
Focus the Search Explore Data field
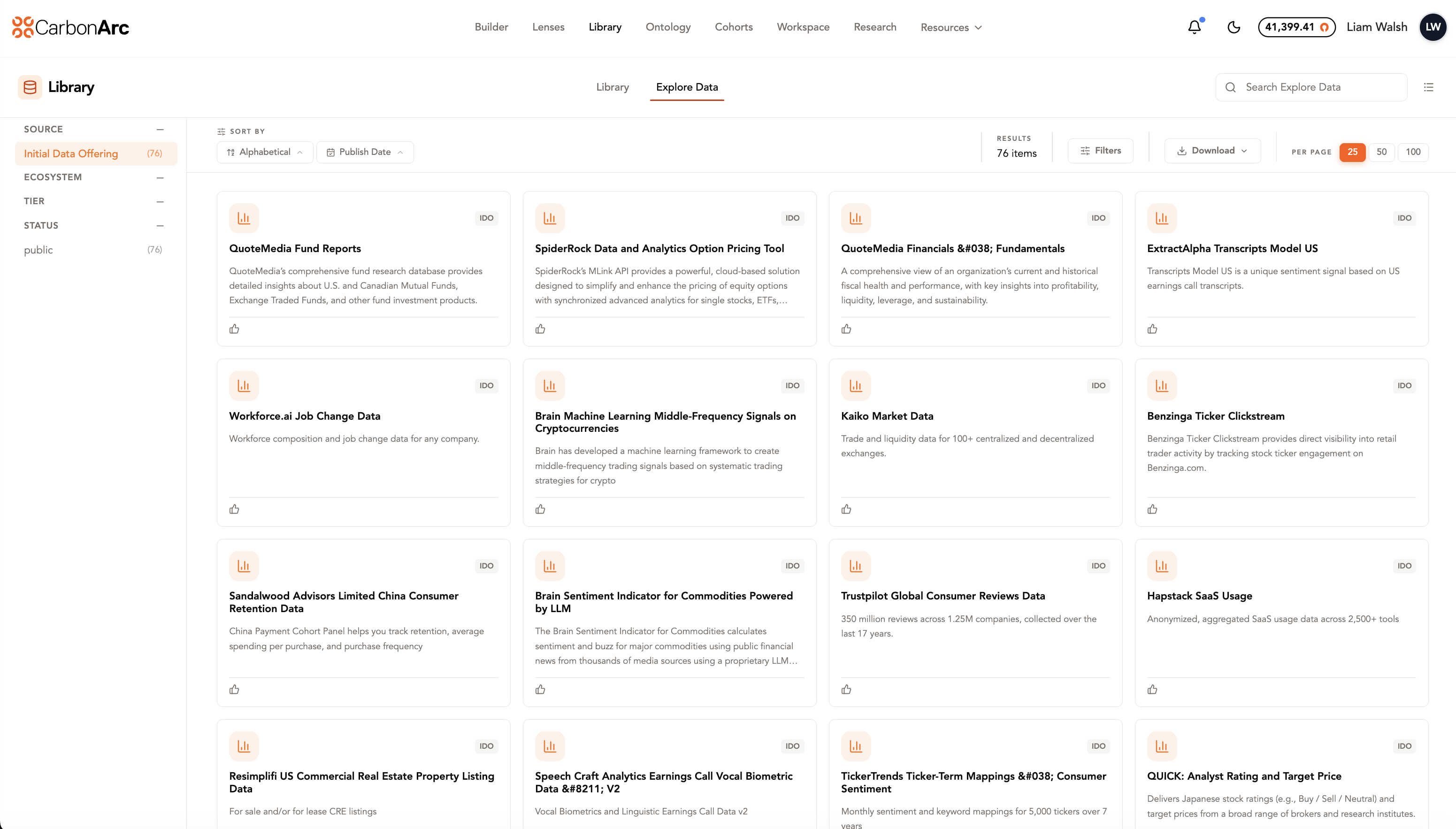coord(1311,87)
